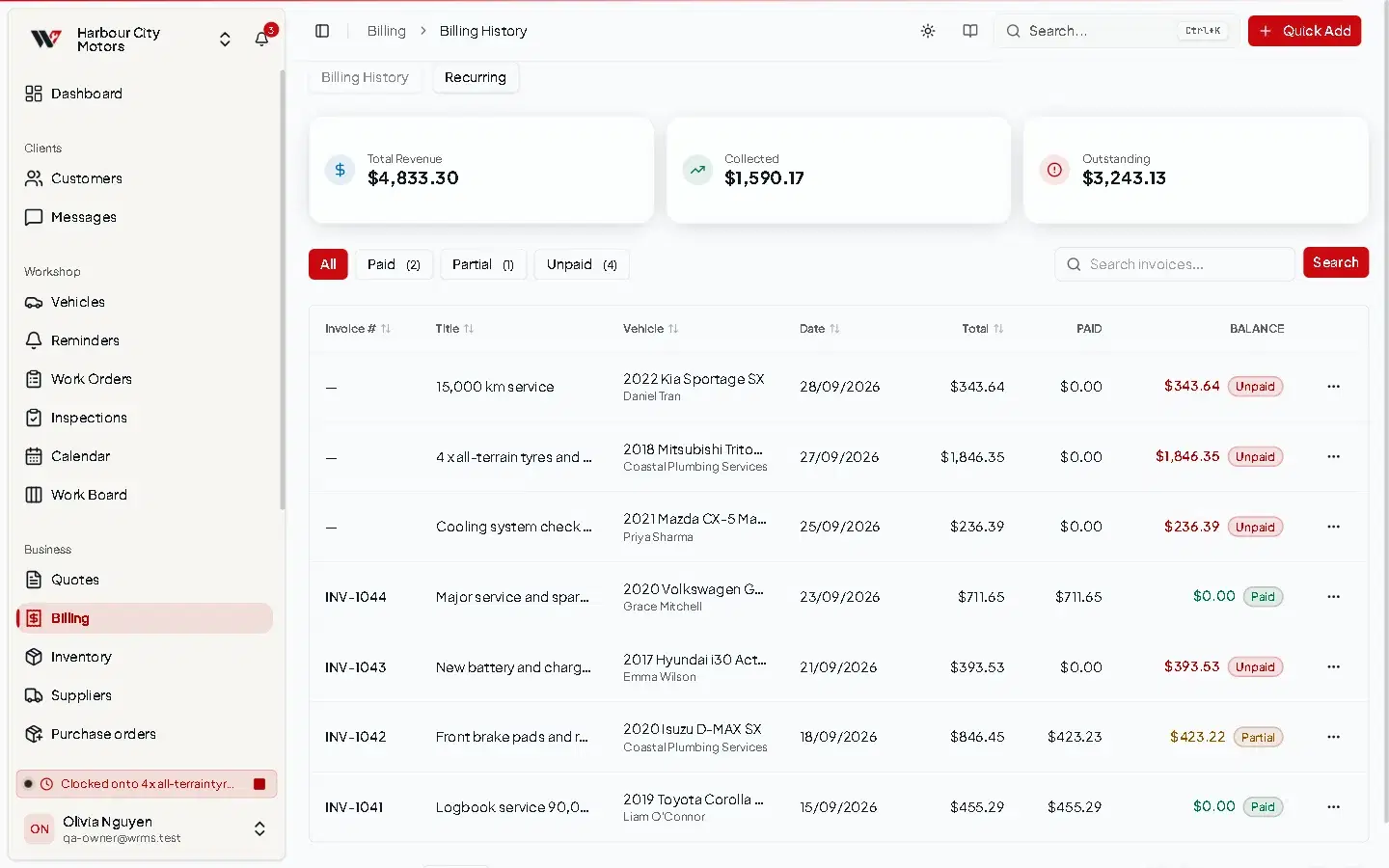Sort by Date column
The image size is (1389, 868).
pos(820,329)
